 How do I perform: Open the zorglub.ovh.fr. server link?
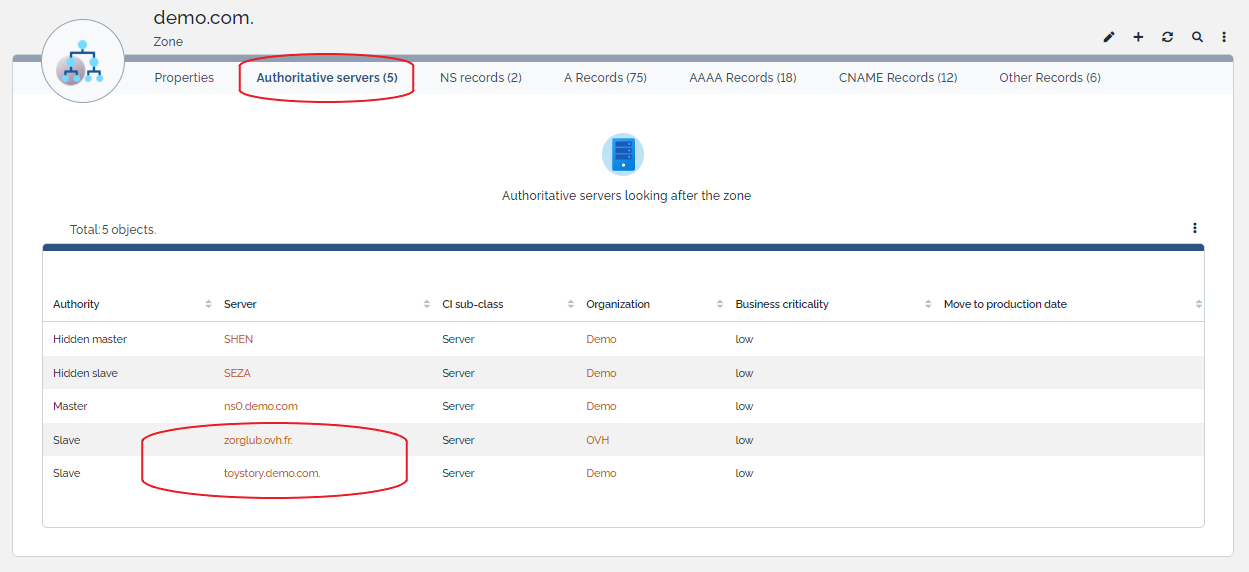click(258, 440)
